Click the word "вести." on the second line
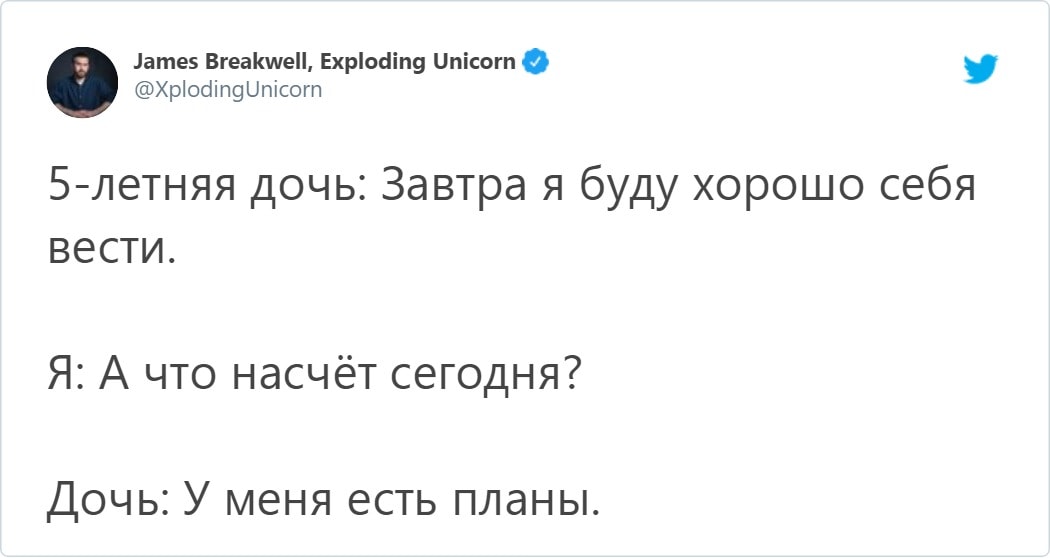1050x558 pixels. coord(111,246)
